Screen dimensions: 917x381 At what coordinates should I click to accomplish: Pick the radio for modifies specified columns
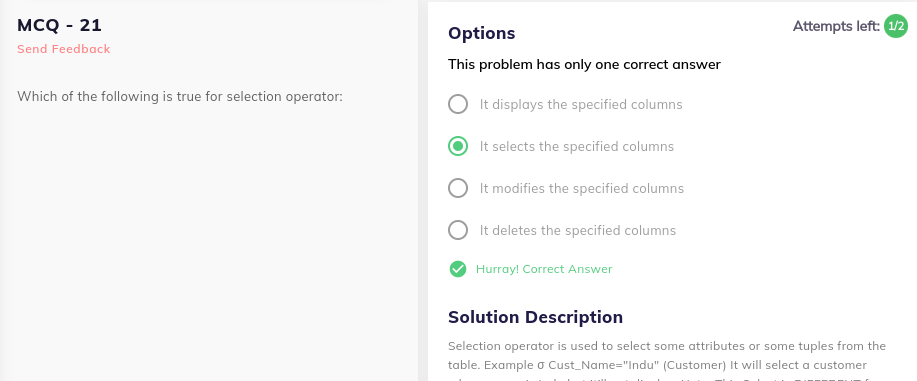coord(458,188)
